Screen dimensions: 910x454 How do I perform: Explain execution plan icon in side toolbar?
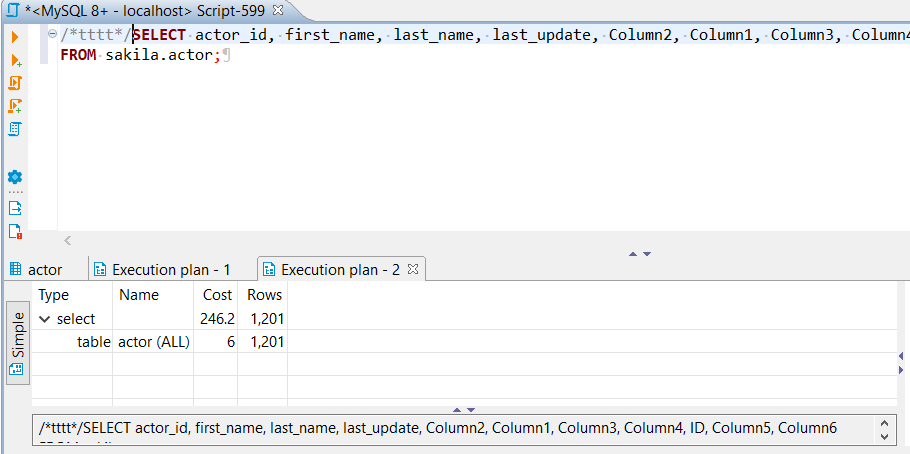click(15, 129)
